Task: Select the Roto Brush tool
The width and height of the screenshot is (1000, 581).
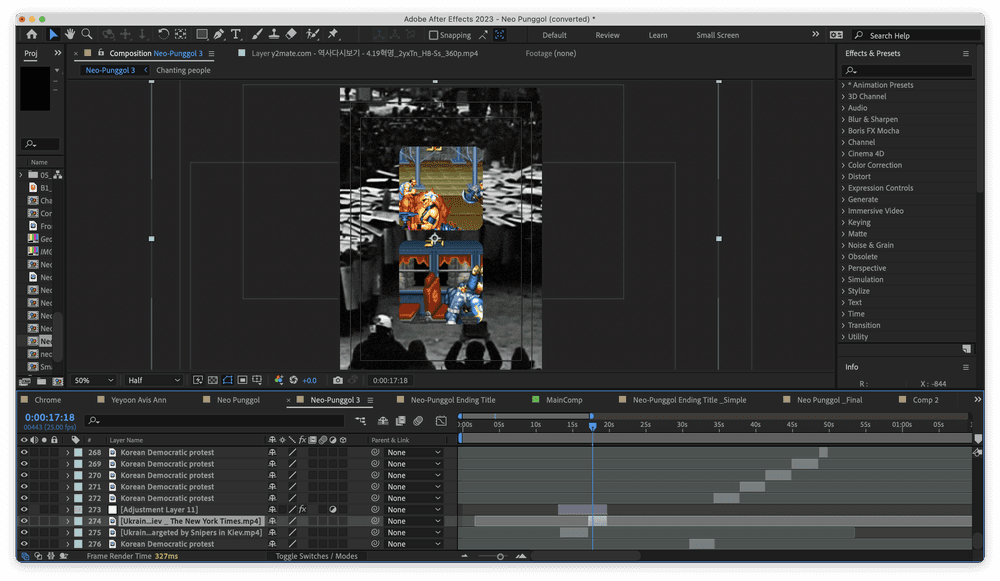Action: click(312, 34)
